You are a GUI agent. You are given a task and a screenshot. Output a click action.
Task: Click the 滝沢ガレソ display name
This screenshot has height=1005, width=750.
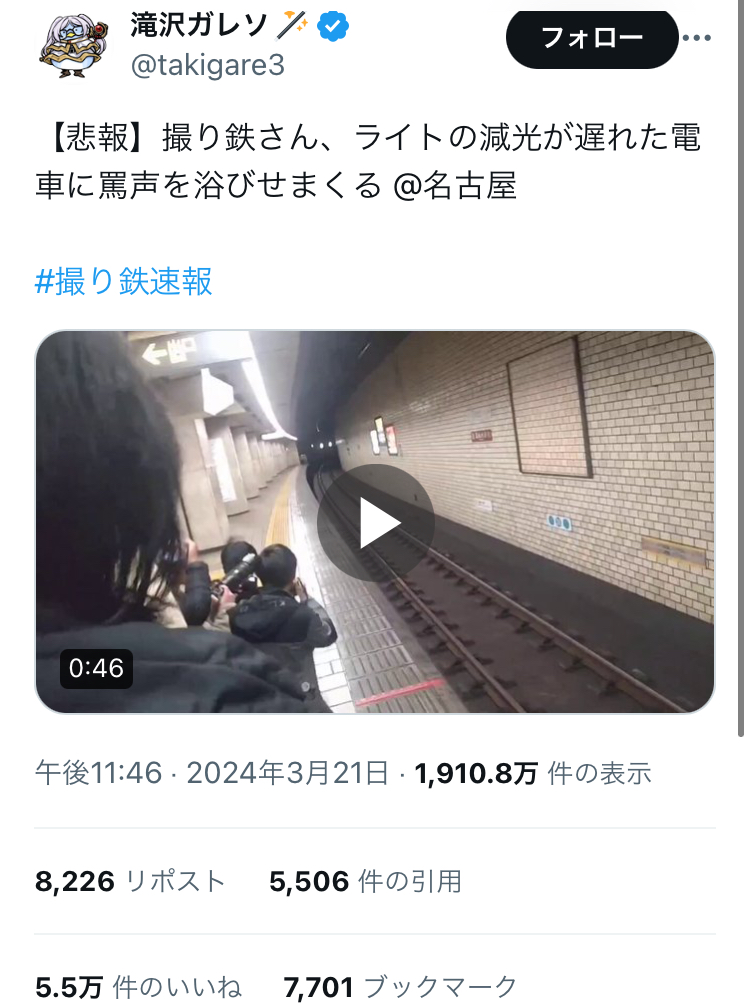(x=199, y=26)
